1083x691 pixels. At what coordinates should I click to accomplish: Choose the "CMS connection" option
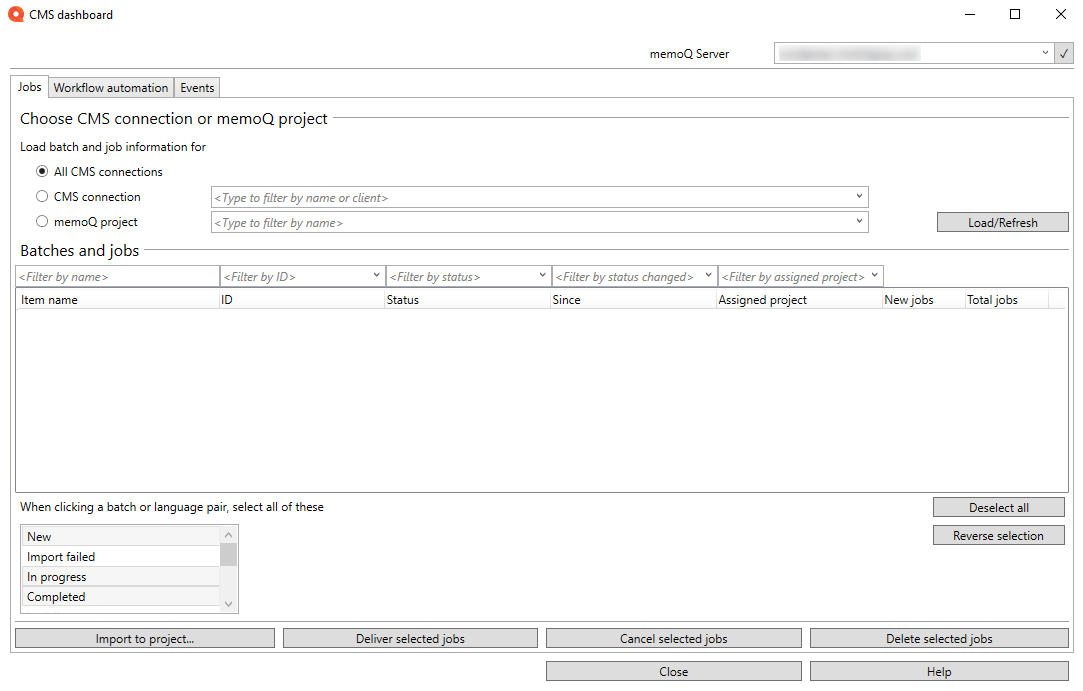42,196
